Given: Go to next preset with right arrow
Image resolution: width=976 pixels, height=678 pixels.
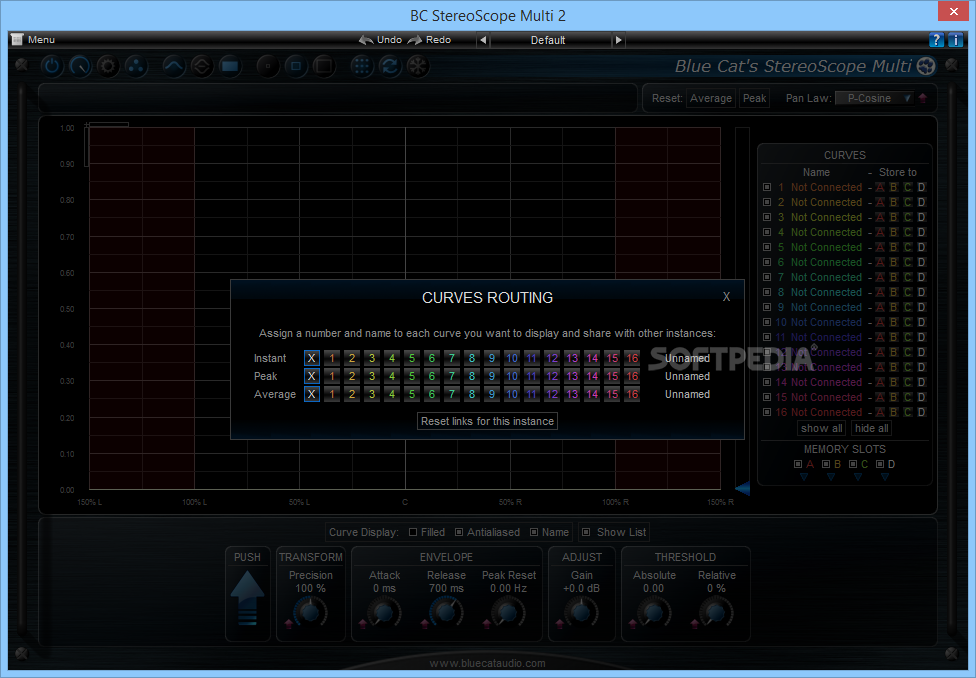Looking at the screenshot, I should 618,40.
